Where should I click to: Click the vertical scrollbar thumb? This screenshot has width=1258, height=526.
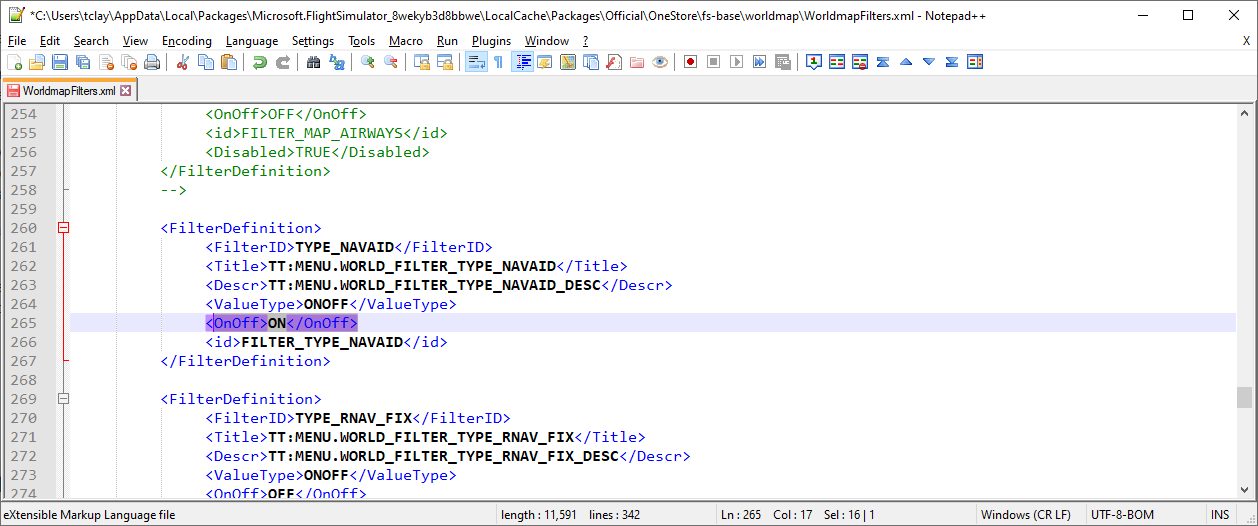(1244, 397)
